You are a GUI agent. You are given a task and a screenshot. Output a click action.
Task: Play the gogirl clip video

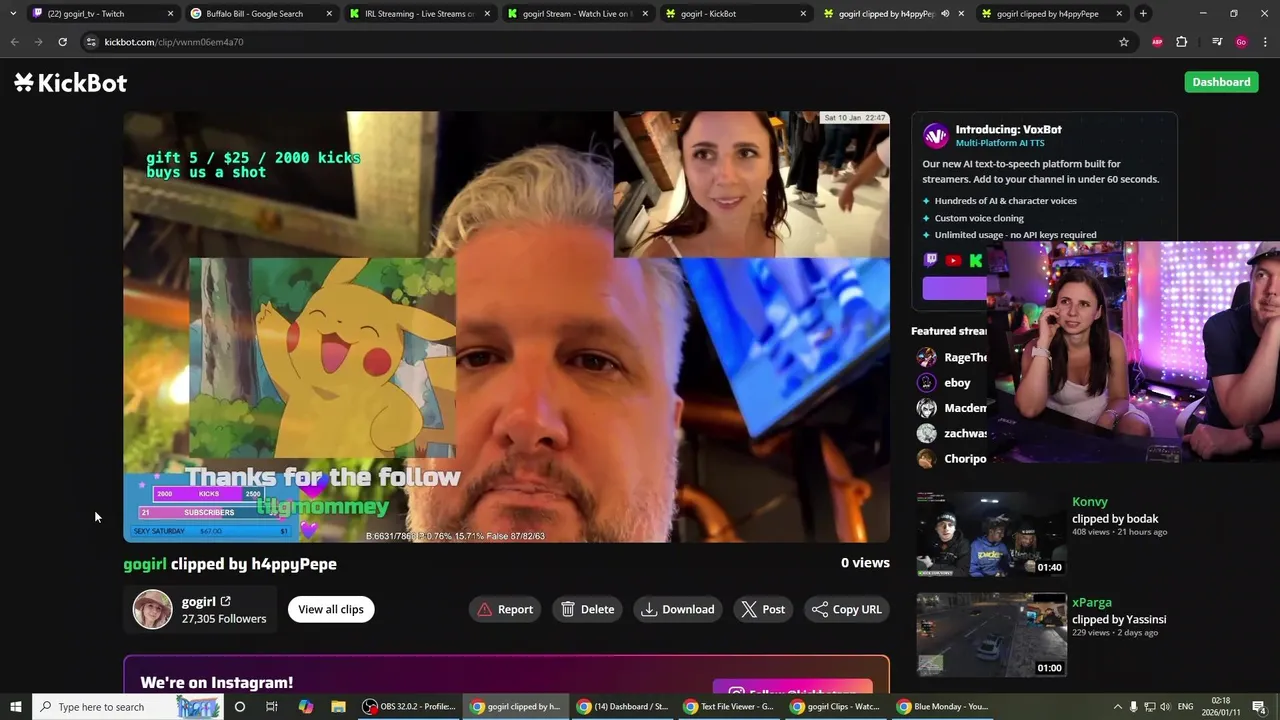click(x=506, y=327)
